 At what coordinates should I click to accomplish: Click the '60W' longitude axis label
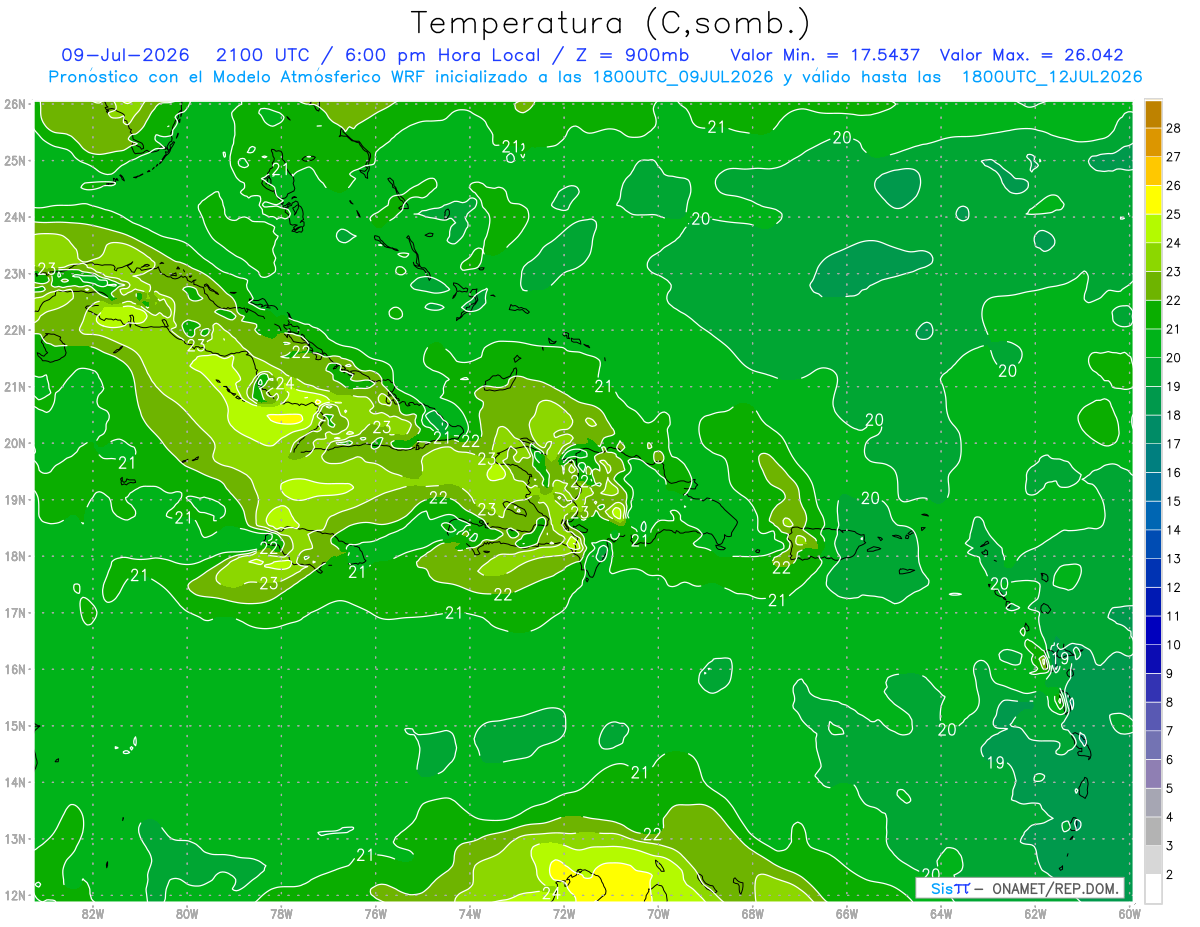coord(1128,913)
